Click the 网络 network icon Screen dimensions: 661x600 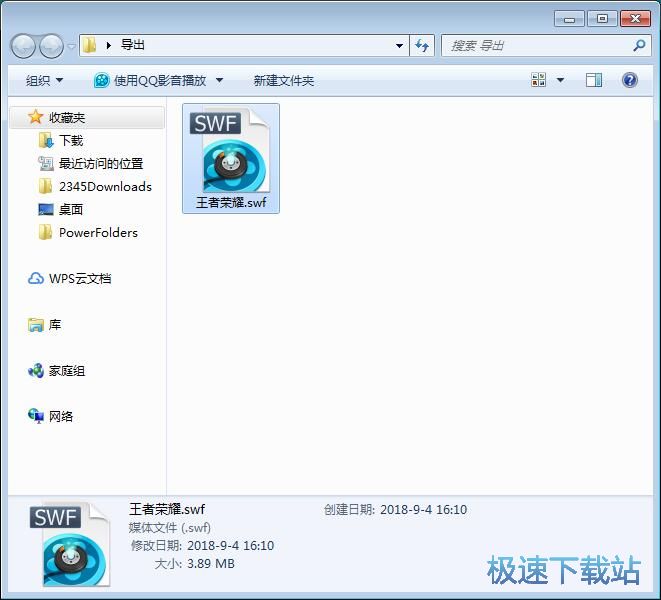point(36,416)
